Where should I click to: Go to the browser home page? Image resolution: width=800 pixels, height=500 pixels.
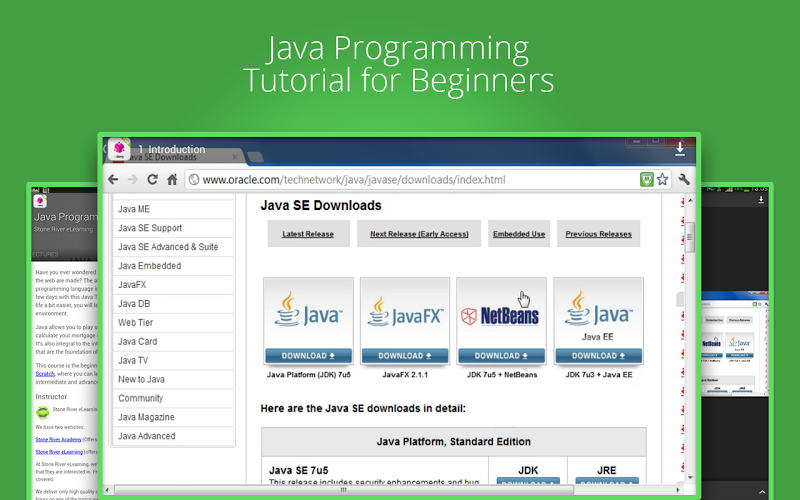pyautogui.click(x=172, y=180)
